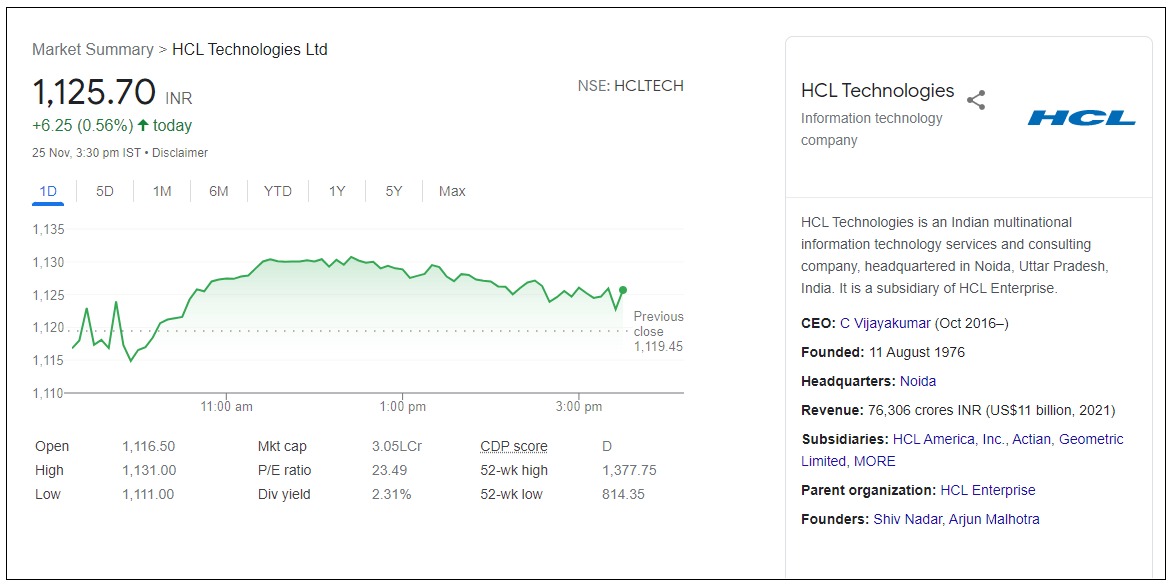Open the Actian subsidiary link

[x=1031, y=439]
